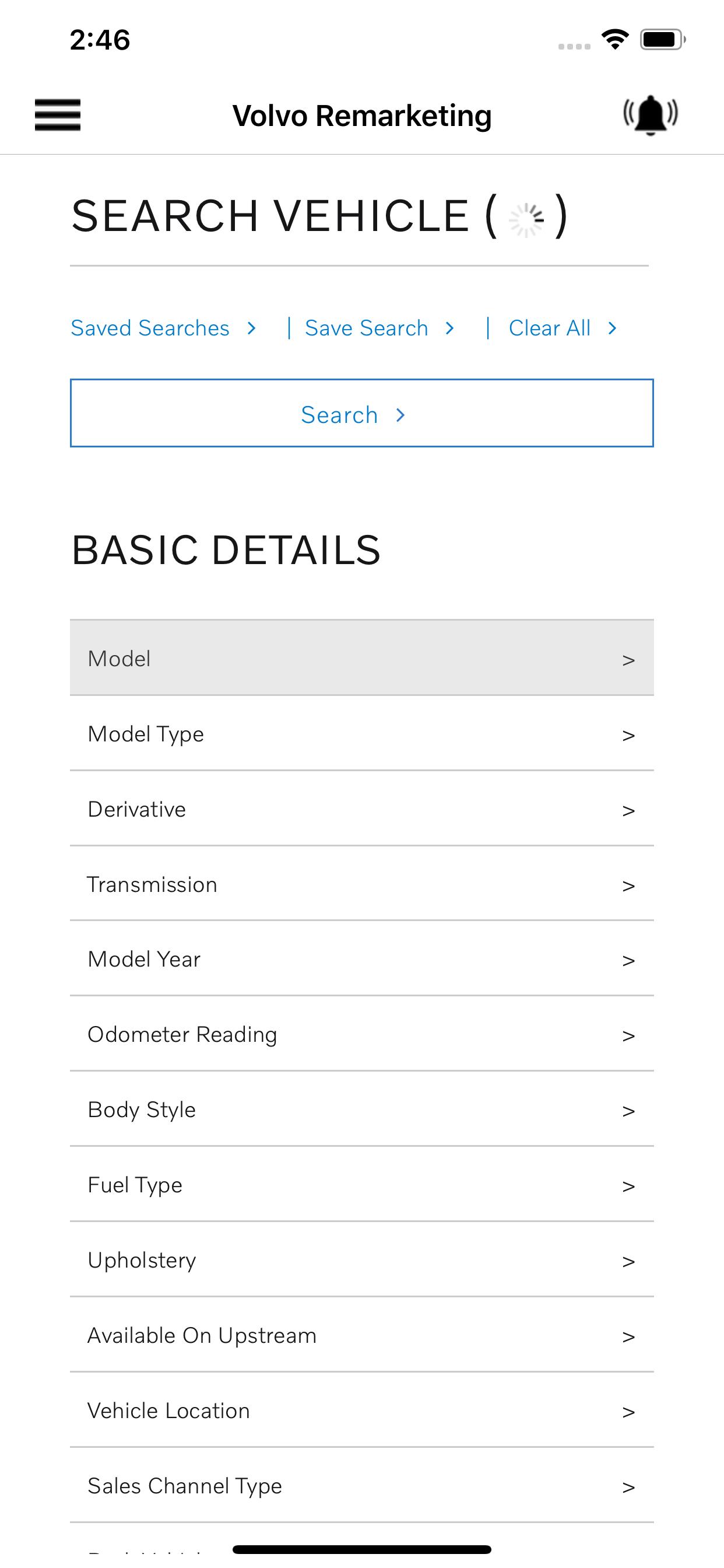This screenshot has height=1568, width=724.
Task: Click the Search button
Action: 362,414
